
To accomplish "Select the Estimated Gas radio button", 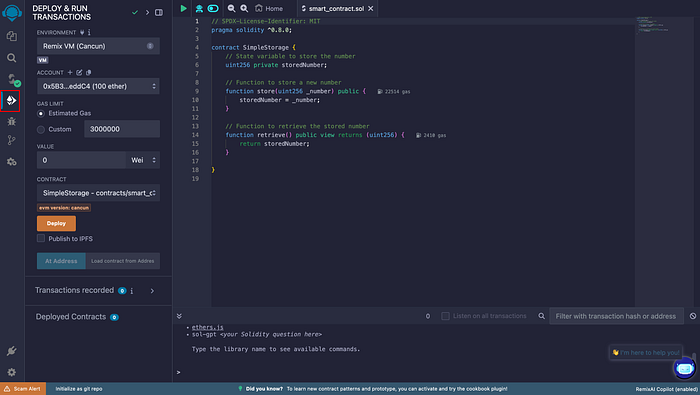I will [x=41, y=114].
